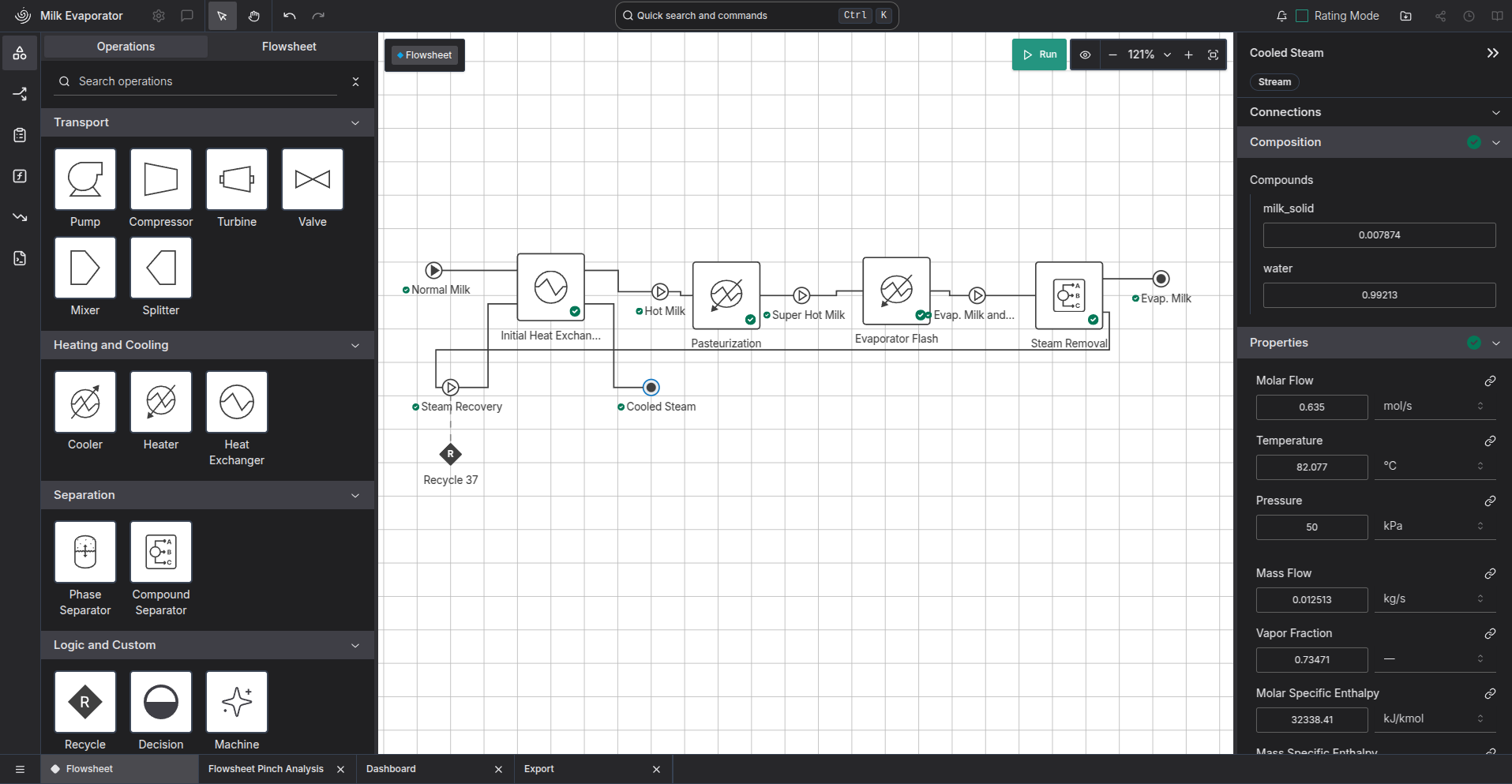Screen dimensions: 1512x784
Task: Toggle link for Vapor Fraction property
Action: [1490, 633]
